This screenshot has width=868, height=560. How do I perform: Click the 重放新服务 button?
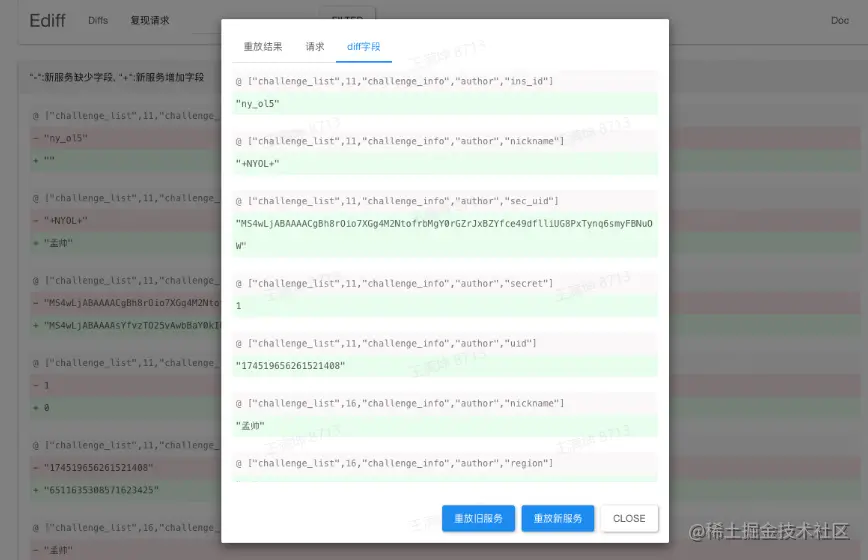click(x=557, y=518)
